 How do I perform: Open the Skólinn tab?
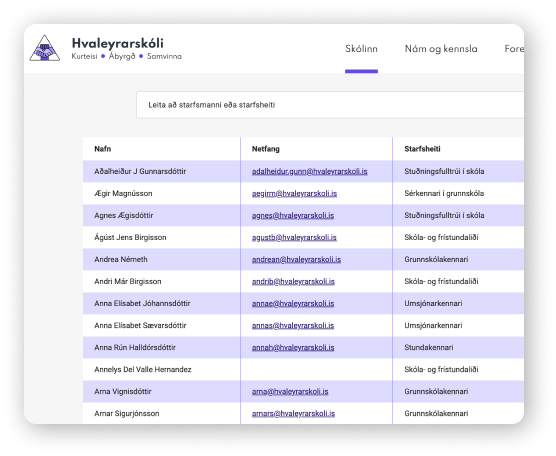[x=361, y=49]
